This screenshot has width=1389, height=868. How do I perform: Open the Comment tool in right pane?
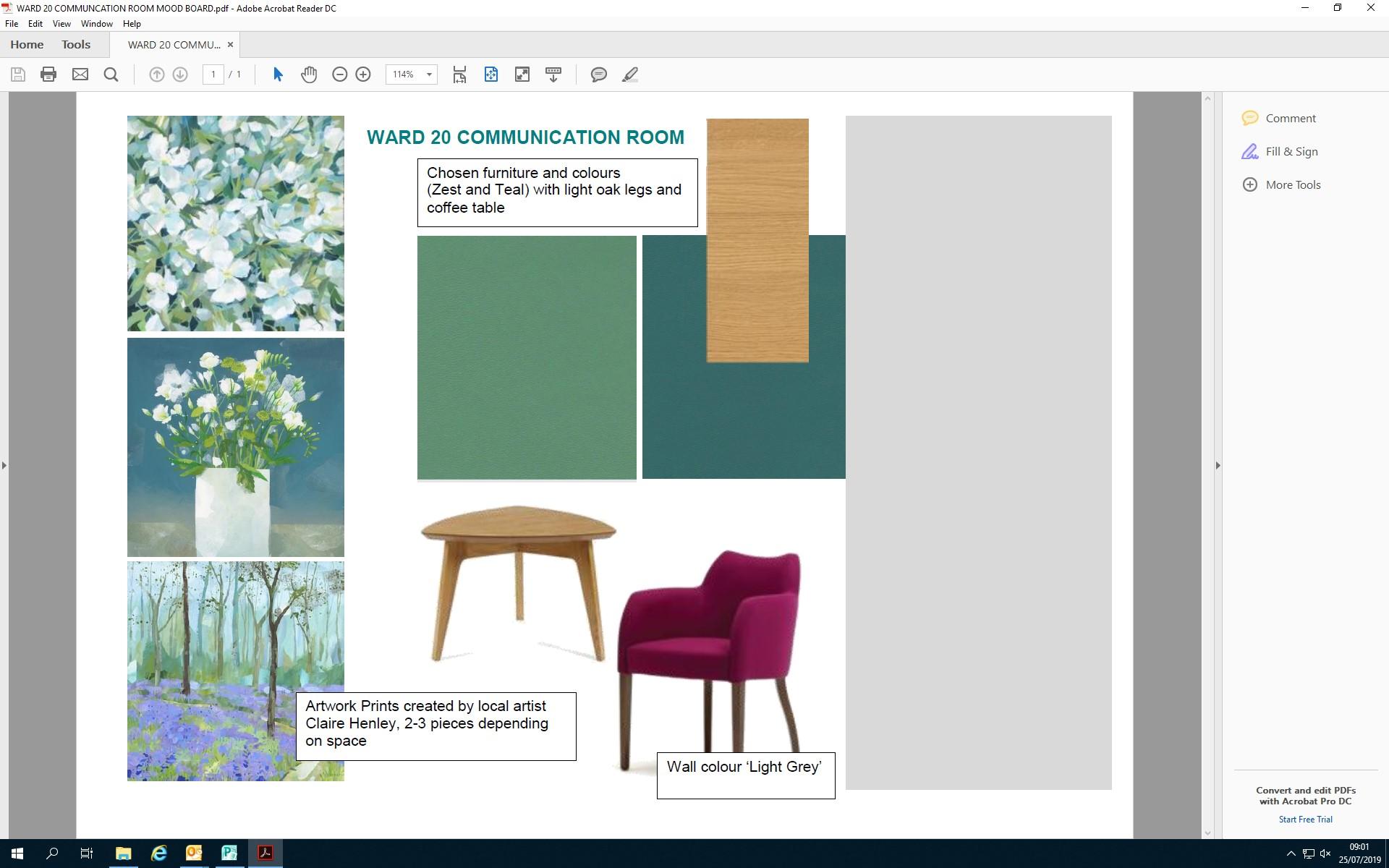click(1279, 118)
